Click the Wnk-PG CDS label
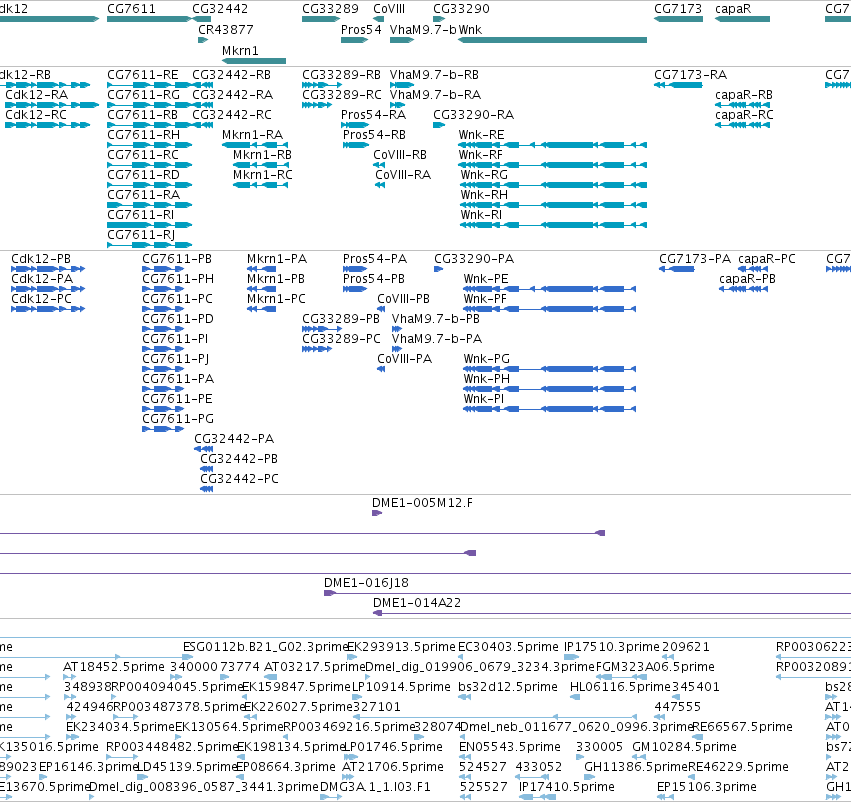851x802 pixels. click(x=486, y=359)
